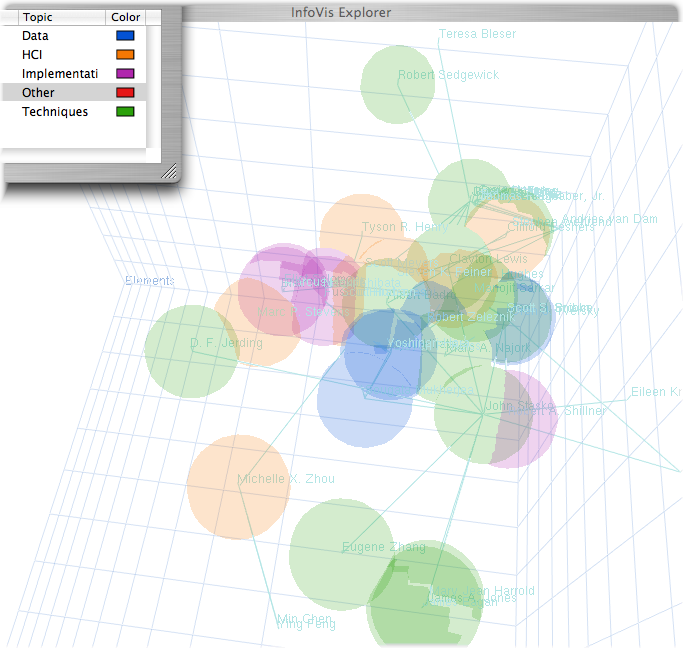Image resolution: width=683 pixels, height=648 pixels.
Task: Click the legend panel resize grip
Action: pos(169,172)
